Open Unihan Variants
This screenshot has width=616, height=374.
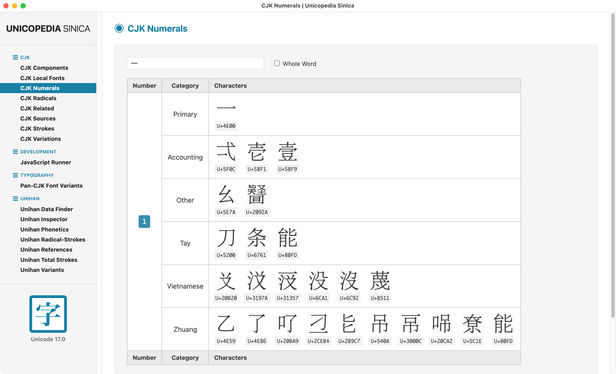click(42, 270)
